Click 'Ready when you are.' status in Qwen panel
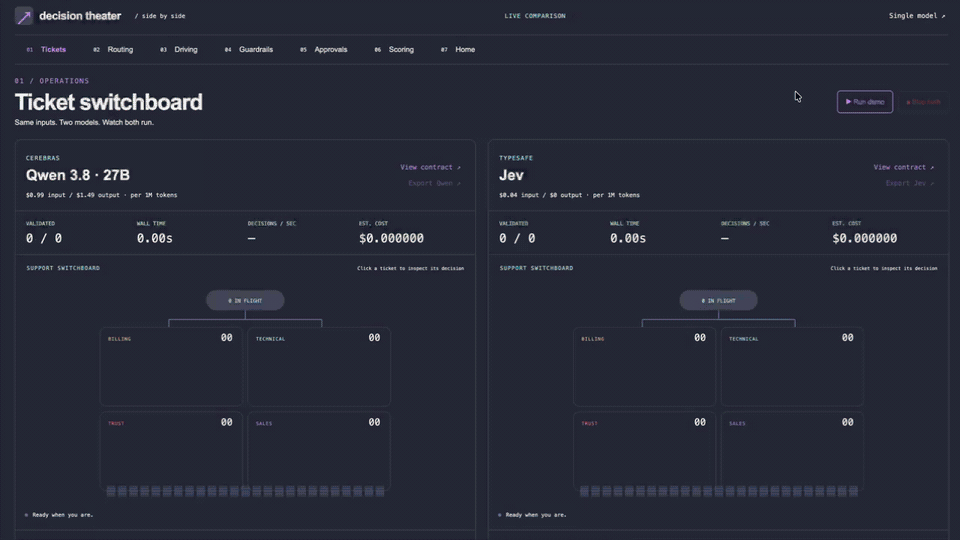The width and height of the screenshot is (960, 540). pos(62,515)
